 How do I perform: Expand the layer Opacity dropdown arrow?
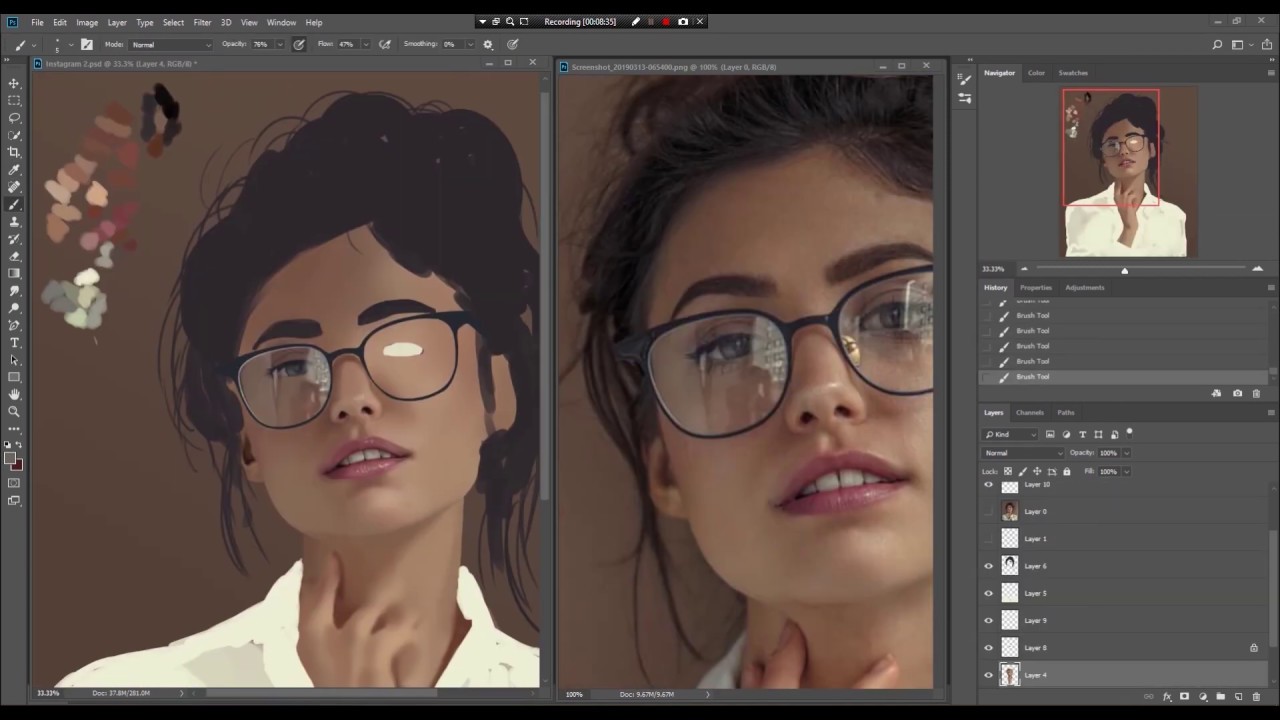(1126, 453)
